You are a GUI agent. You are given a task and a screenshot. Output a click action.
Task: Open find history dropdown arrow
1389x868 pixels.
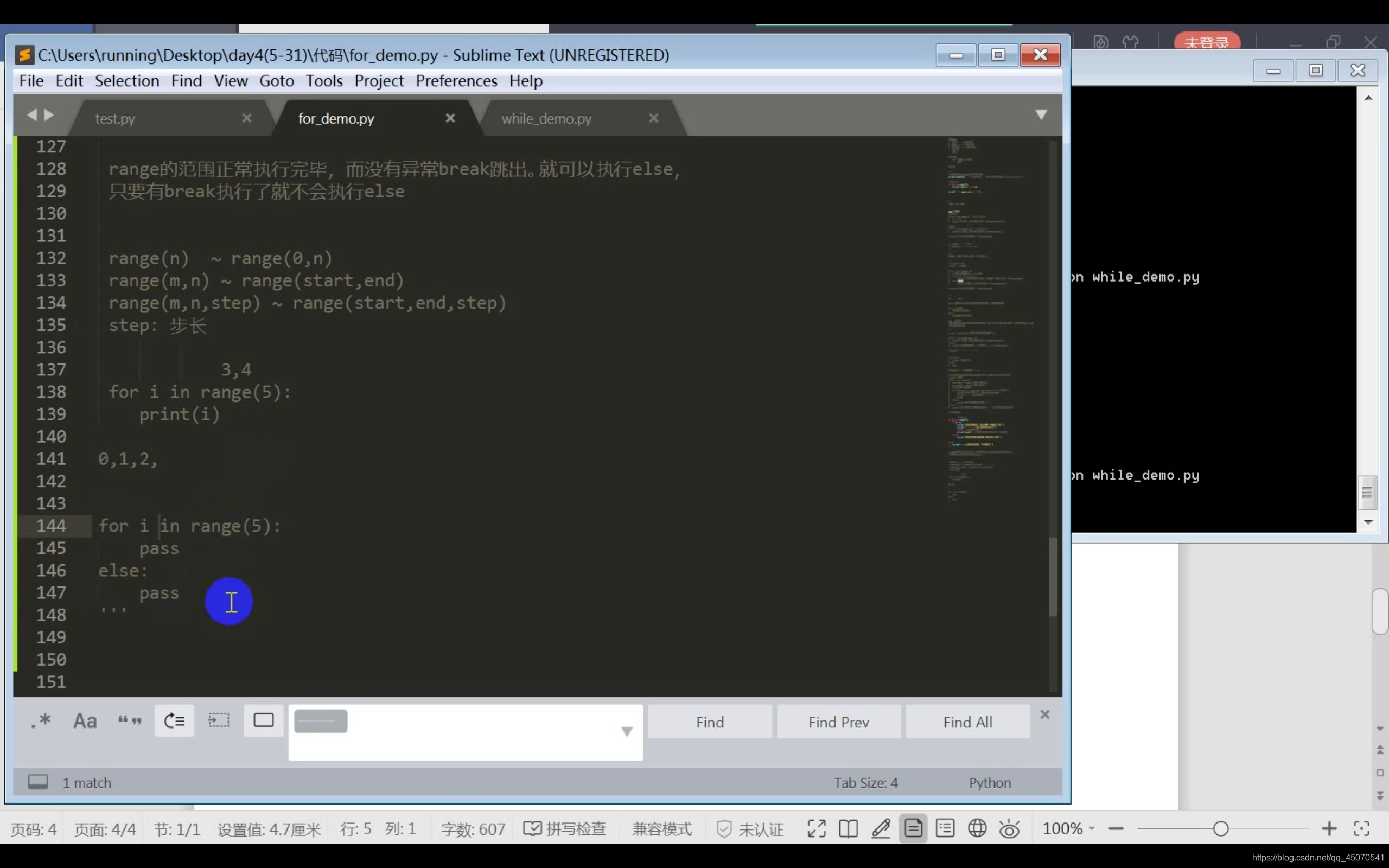click(x=627, y=731)
